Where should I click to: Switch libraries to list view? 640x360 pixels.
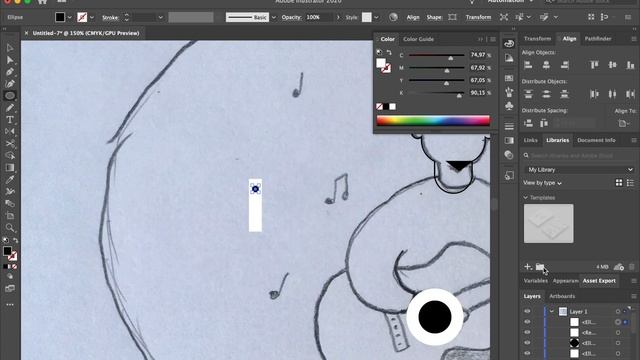(630, 182)
